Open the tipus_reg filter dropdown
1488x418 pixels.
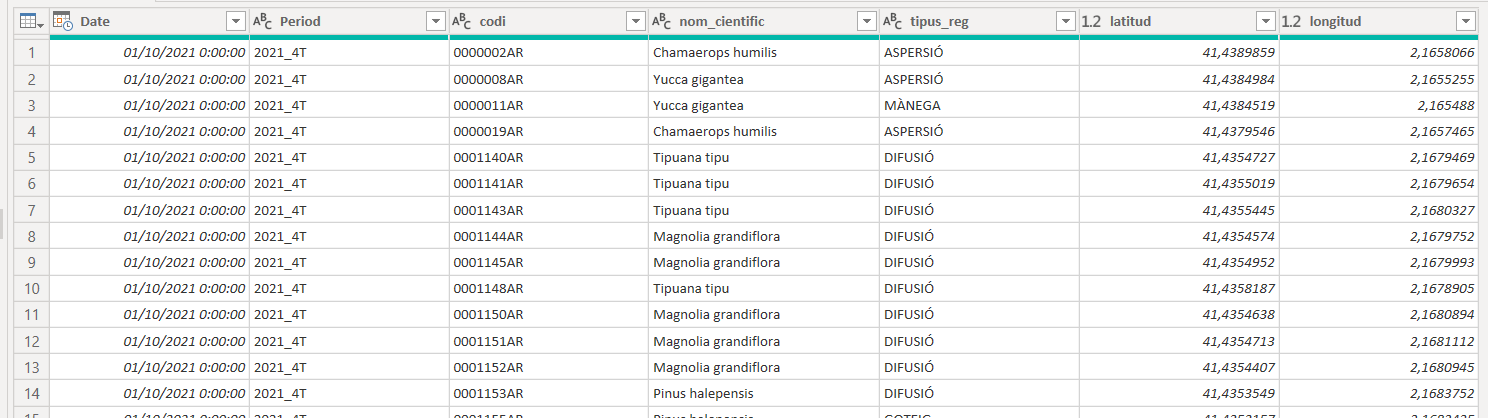pyautogui.click(x=1066, y=21)
